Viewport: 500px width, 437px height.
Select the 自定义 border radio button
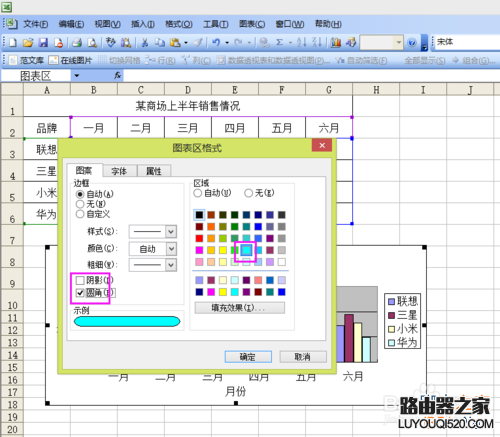pos(80,214)
